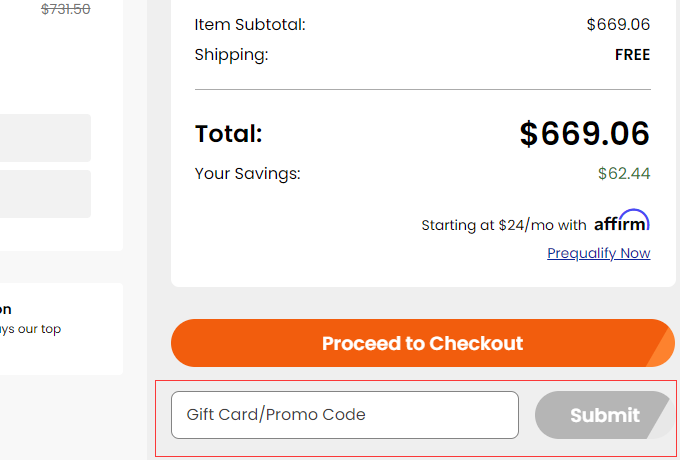
Task: Open the Prequalify Now link
Action: pyautogui.click(x=598, y=253)
